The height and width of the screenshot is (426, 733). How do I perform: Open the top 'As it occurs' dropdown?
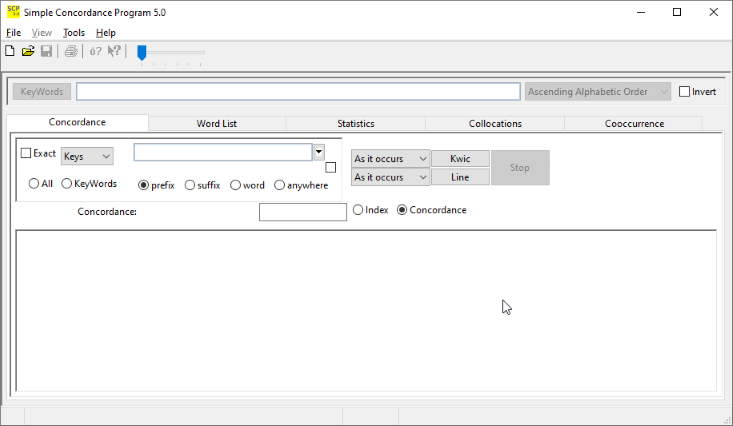click(390, 159)
